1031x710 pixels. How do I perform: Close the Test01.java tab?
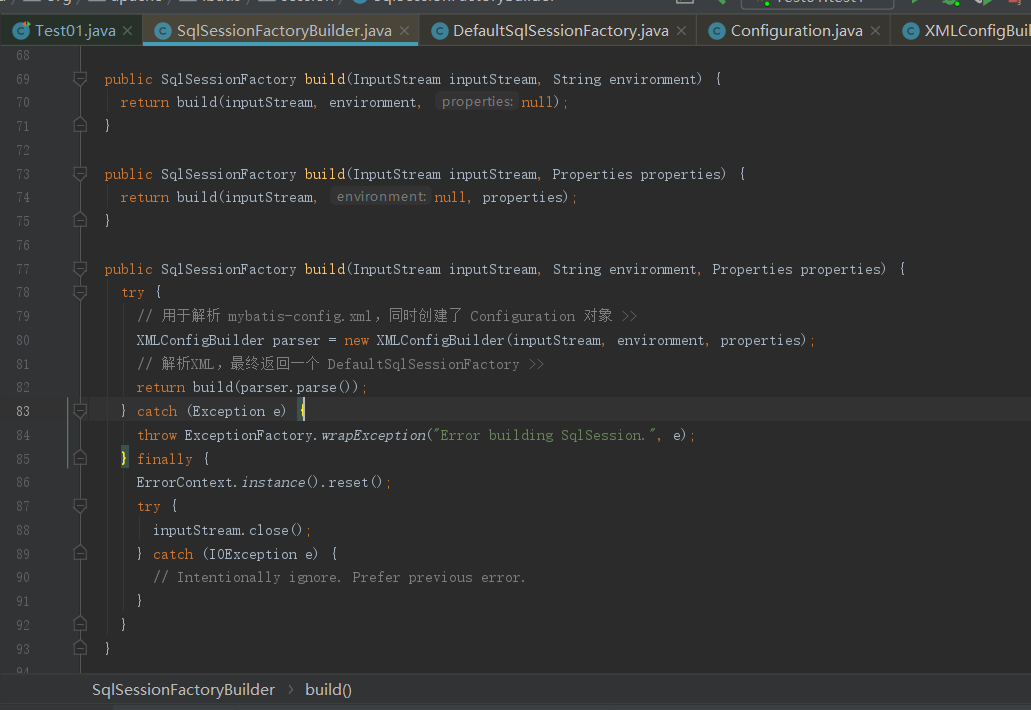pos(128,31)
